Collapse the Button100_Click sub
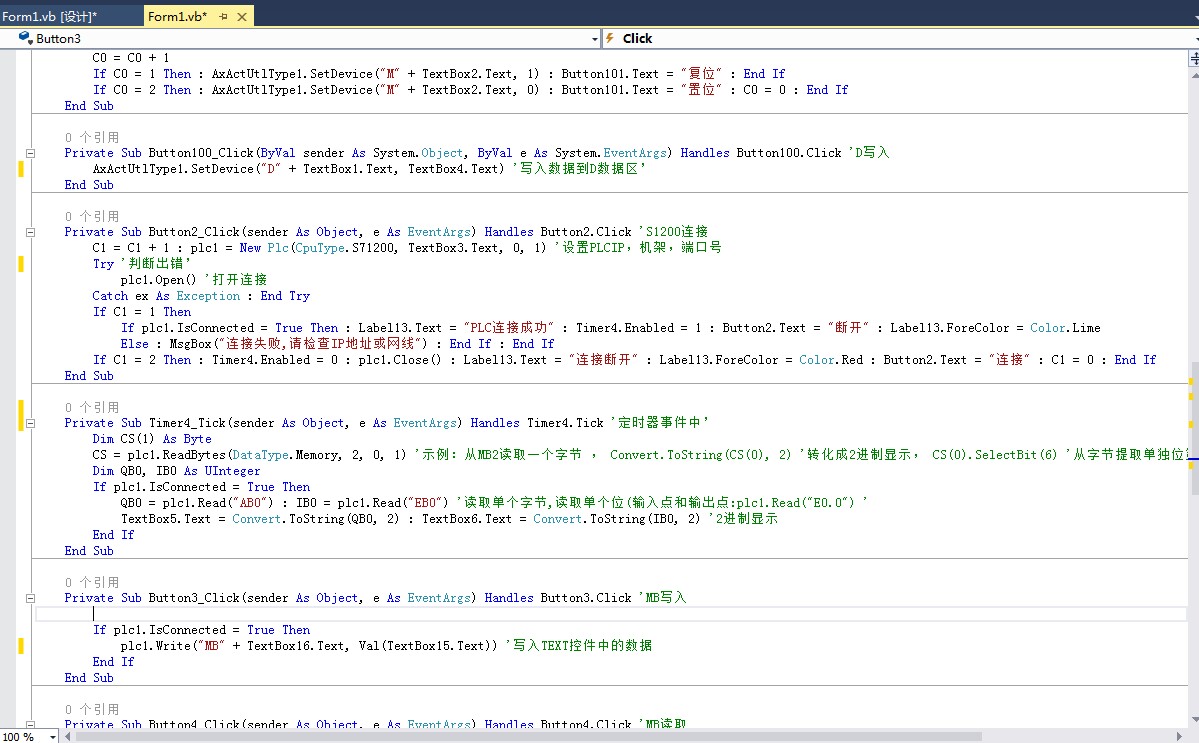The height and width of the screenshot is (743, 1199). [x=31, y=153]
